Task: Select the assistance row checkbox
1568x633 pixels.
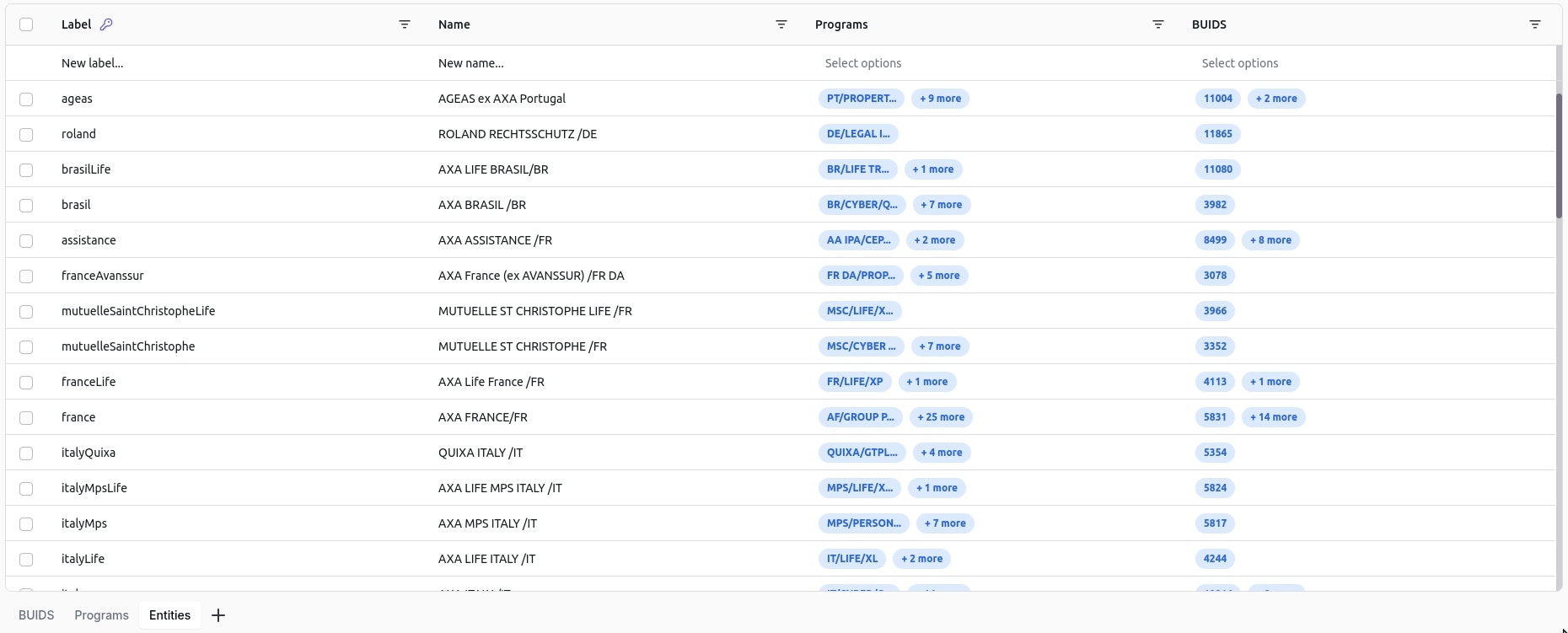Action: click(26, 241)
